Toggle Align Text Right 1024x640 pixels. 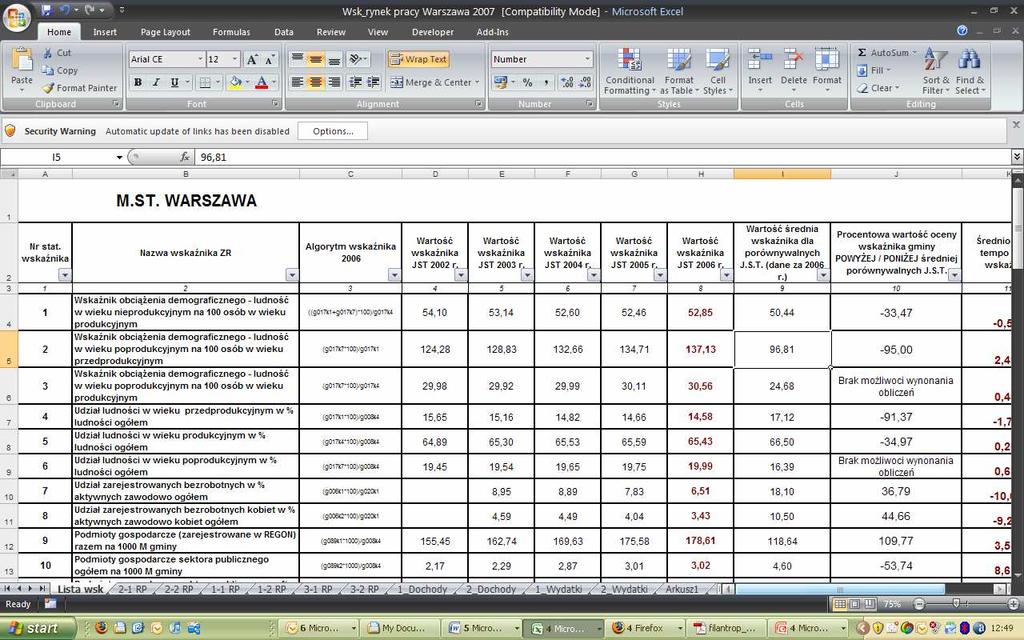(x=334, y=82)
